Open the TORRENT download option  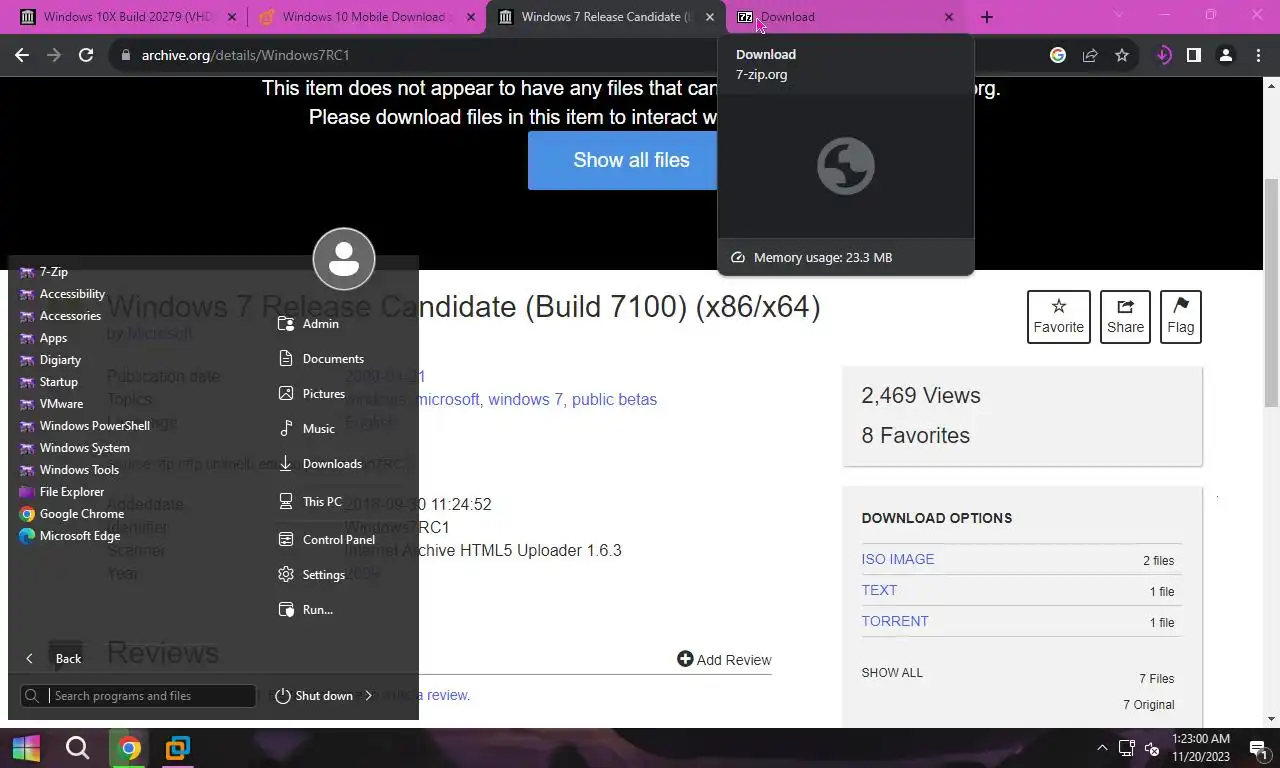(x=895, y=622)
